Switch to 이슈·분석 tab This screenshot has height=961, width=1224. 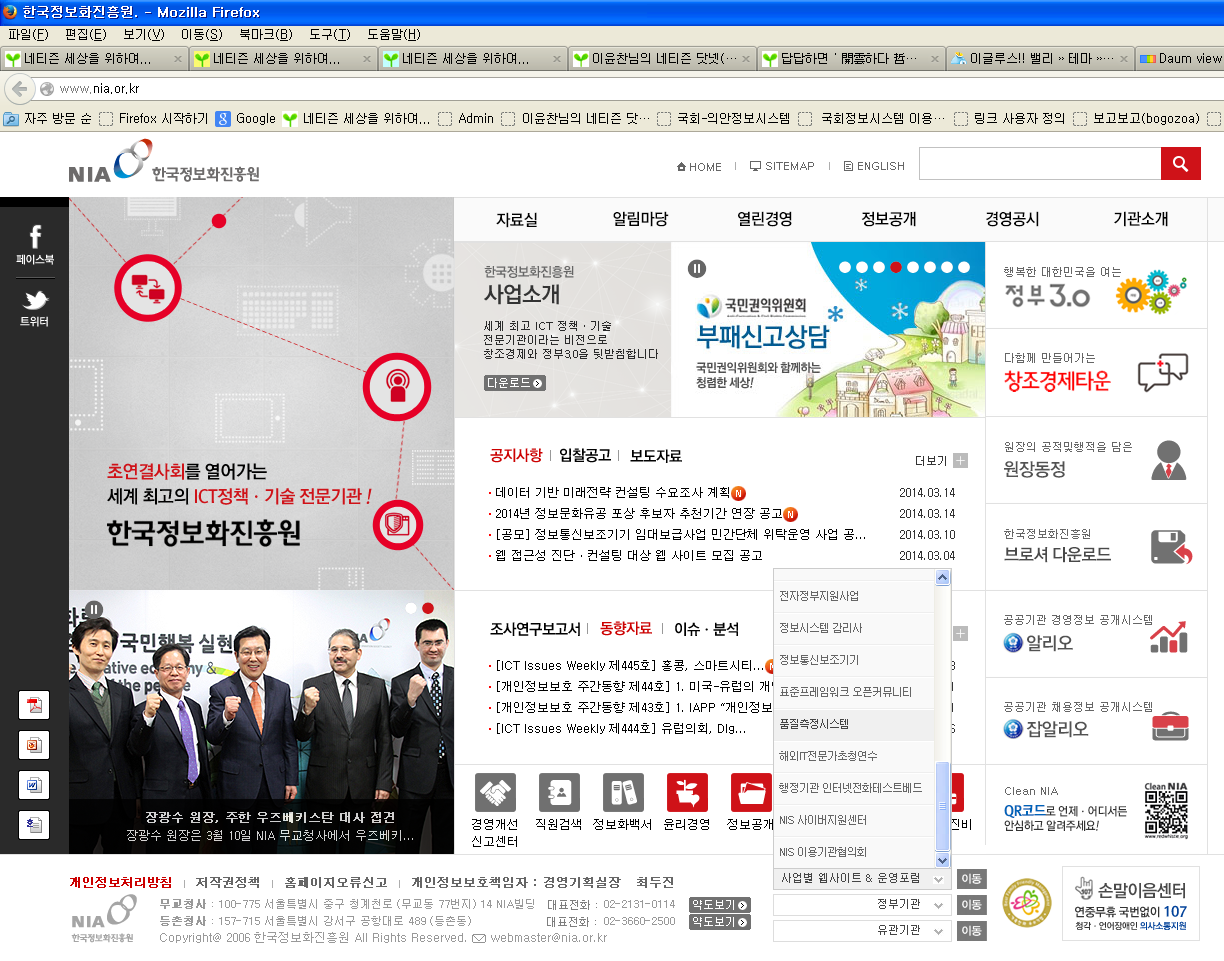coord(706,628)
